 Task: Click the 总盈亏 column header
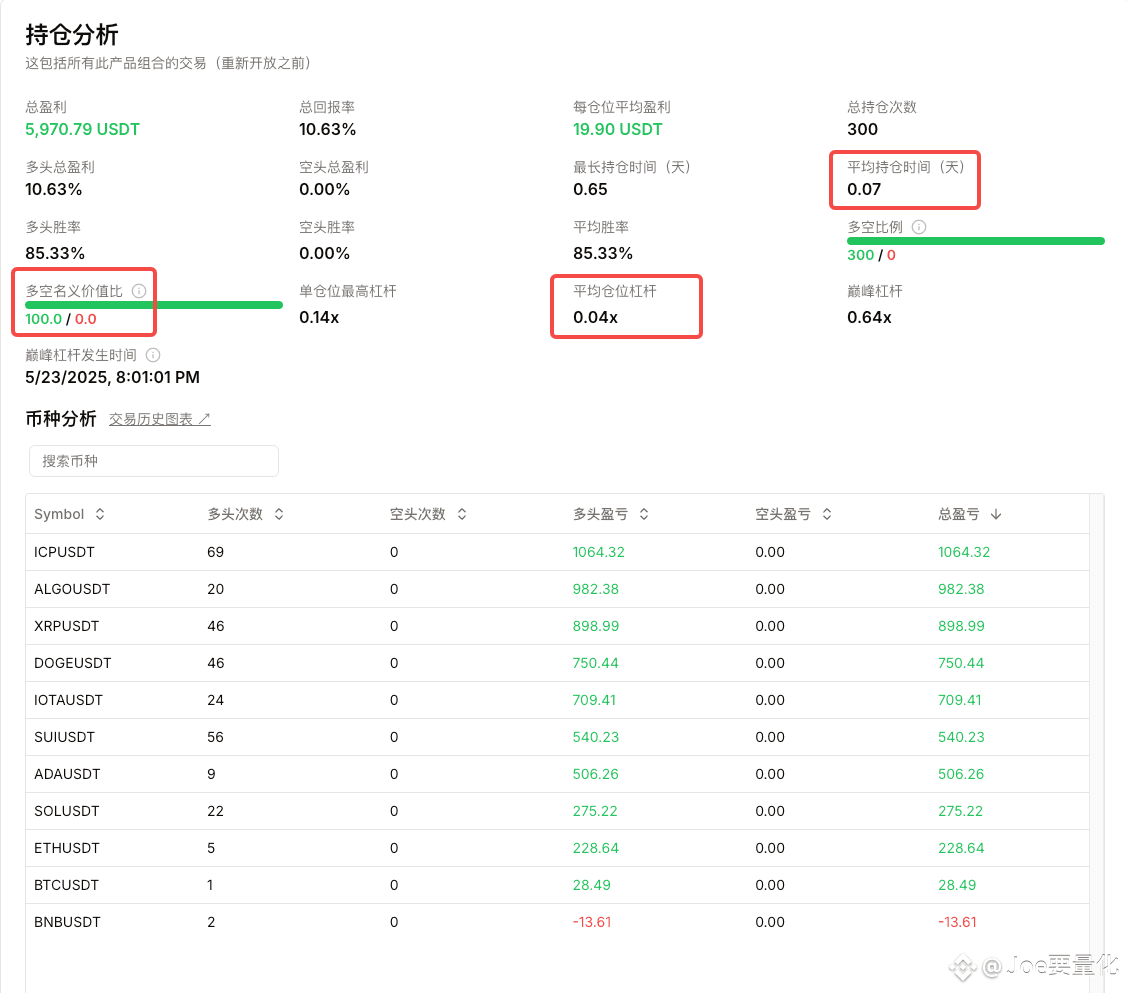958,514
